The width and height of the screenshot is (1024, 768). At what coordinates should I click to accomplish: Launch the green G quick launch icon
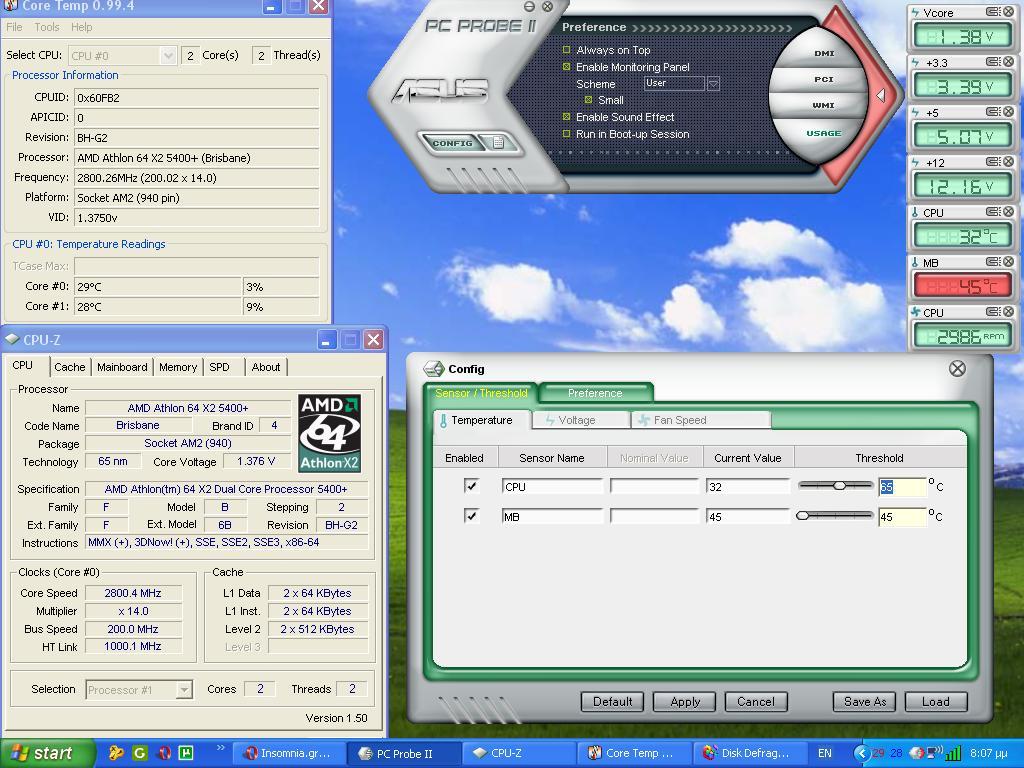click(140, 753)
